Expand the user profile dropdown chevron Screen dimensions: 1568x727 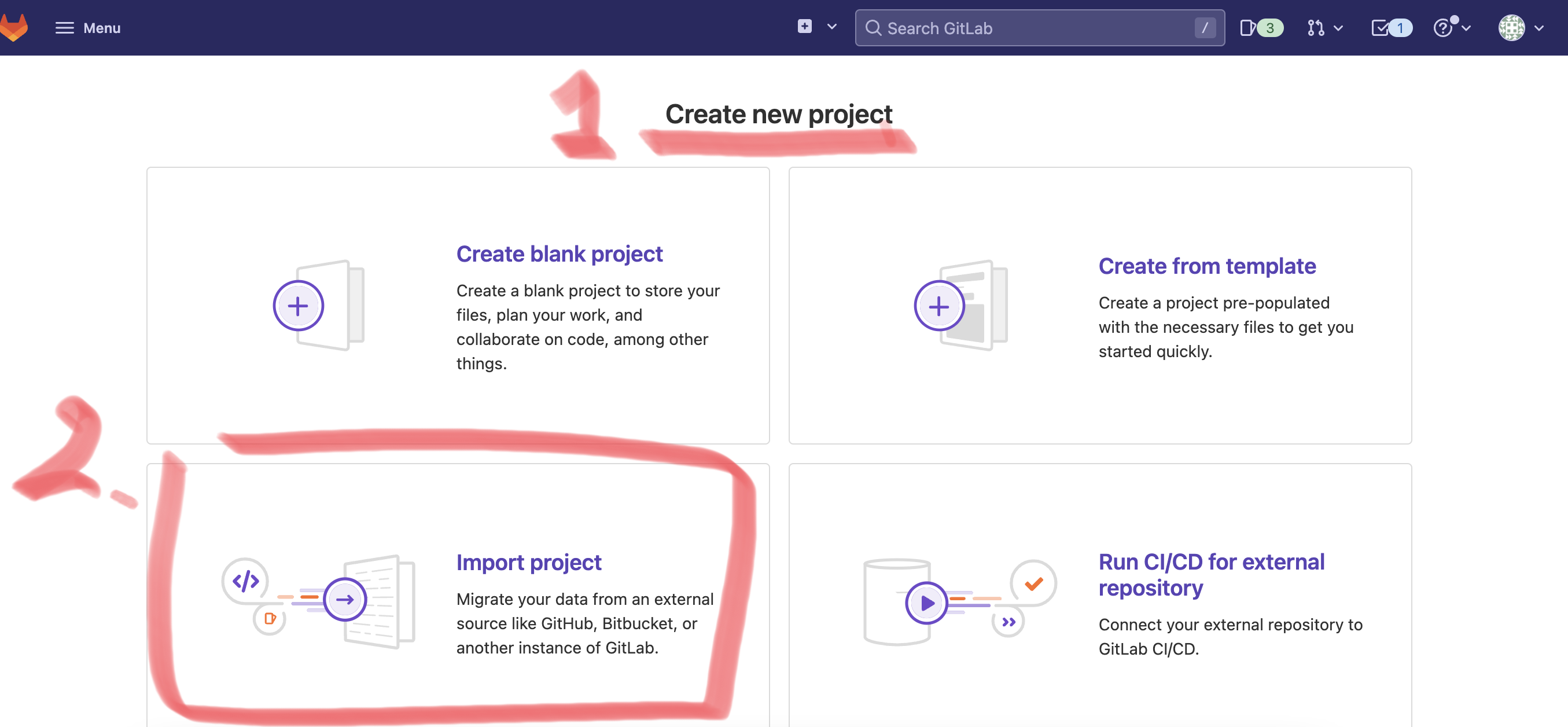click(1539, 28)
